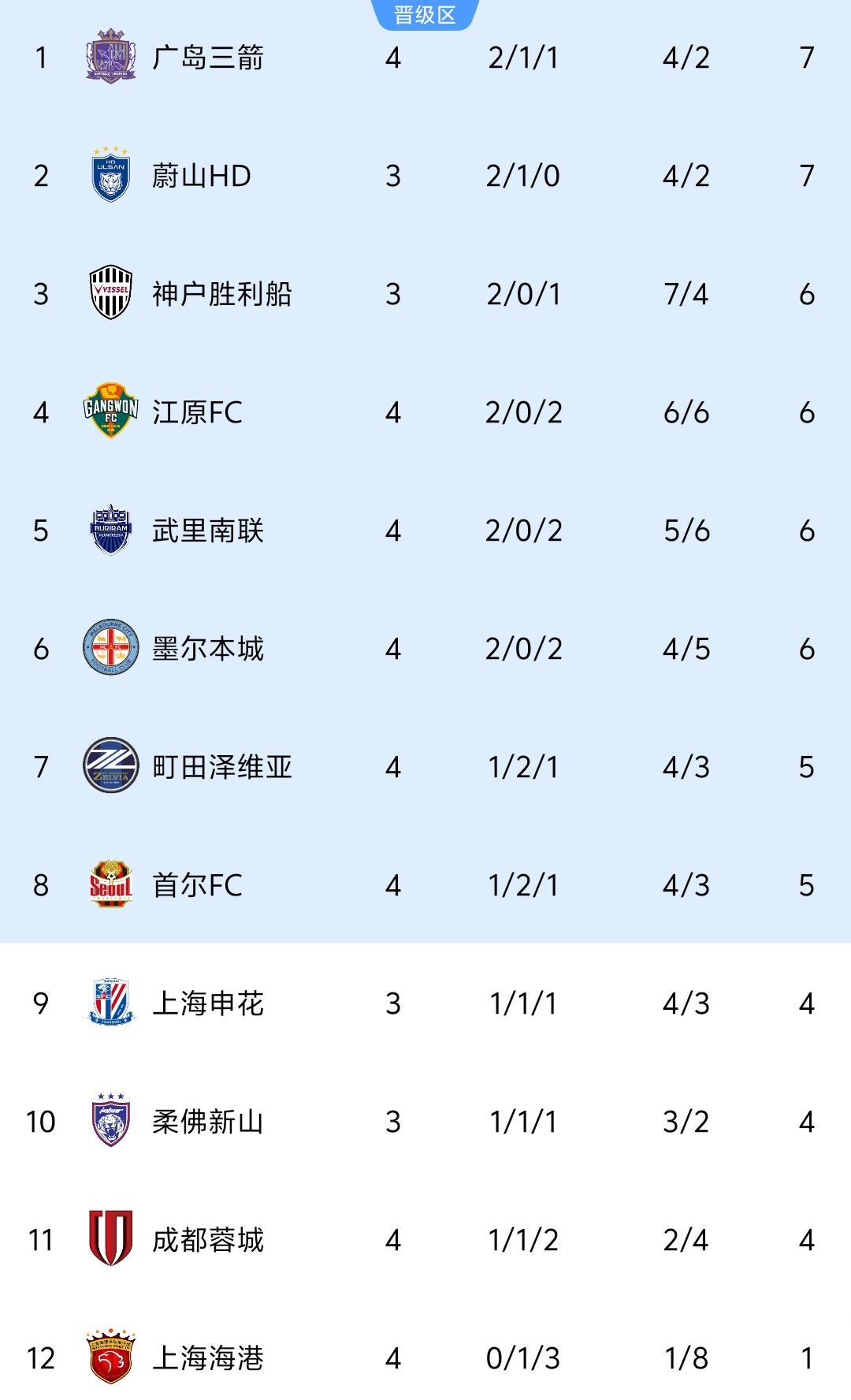Viewport: 851px width, 1400px height.
Task: Click 蔚山HD record 2/1/0
Action: [x=522, y=176]
